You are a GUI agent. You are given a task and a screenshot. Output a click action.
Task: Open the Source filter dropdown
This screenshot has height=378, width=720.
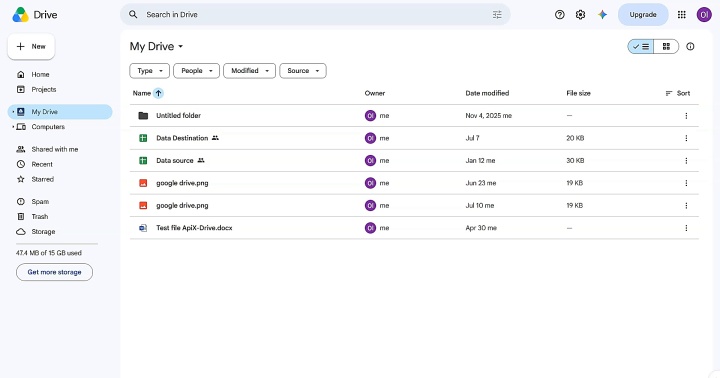coord(303,71)
